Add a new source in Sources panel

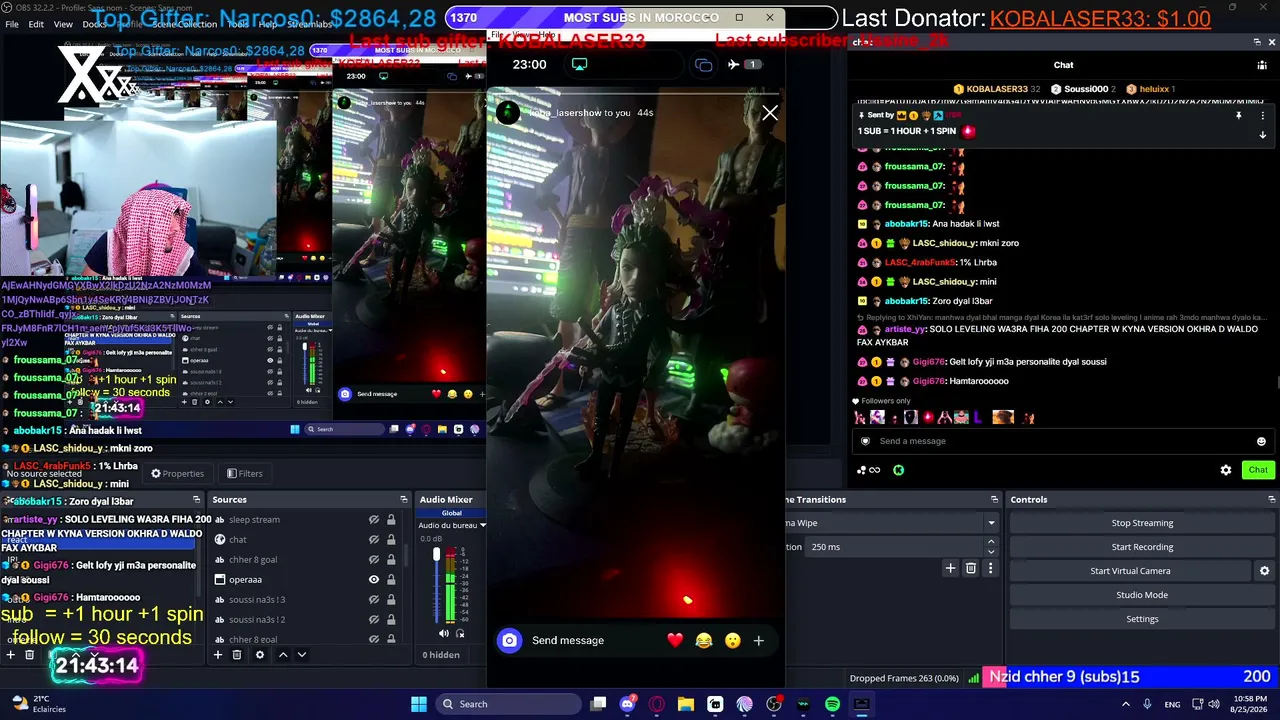click(x=217, y=655)
